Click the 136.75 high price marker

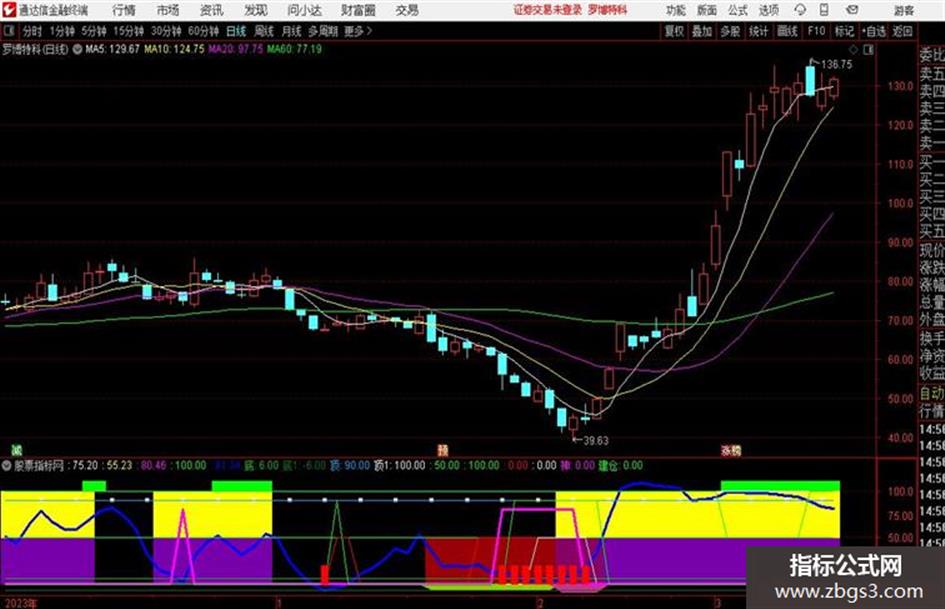837,65
